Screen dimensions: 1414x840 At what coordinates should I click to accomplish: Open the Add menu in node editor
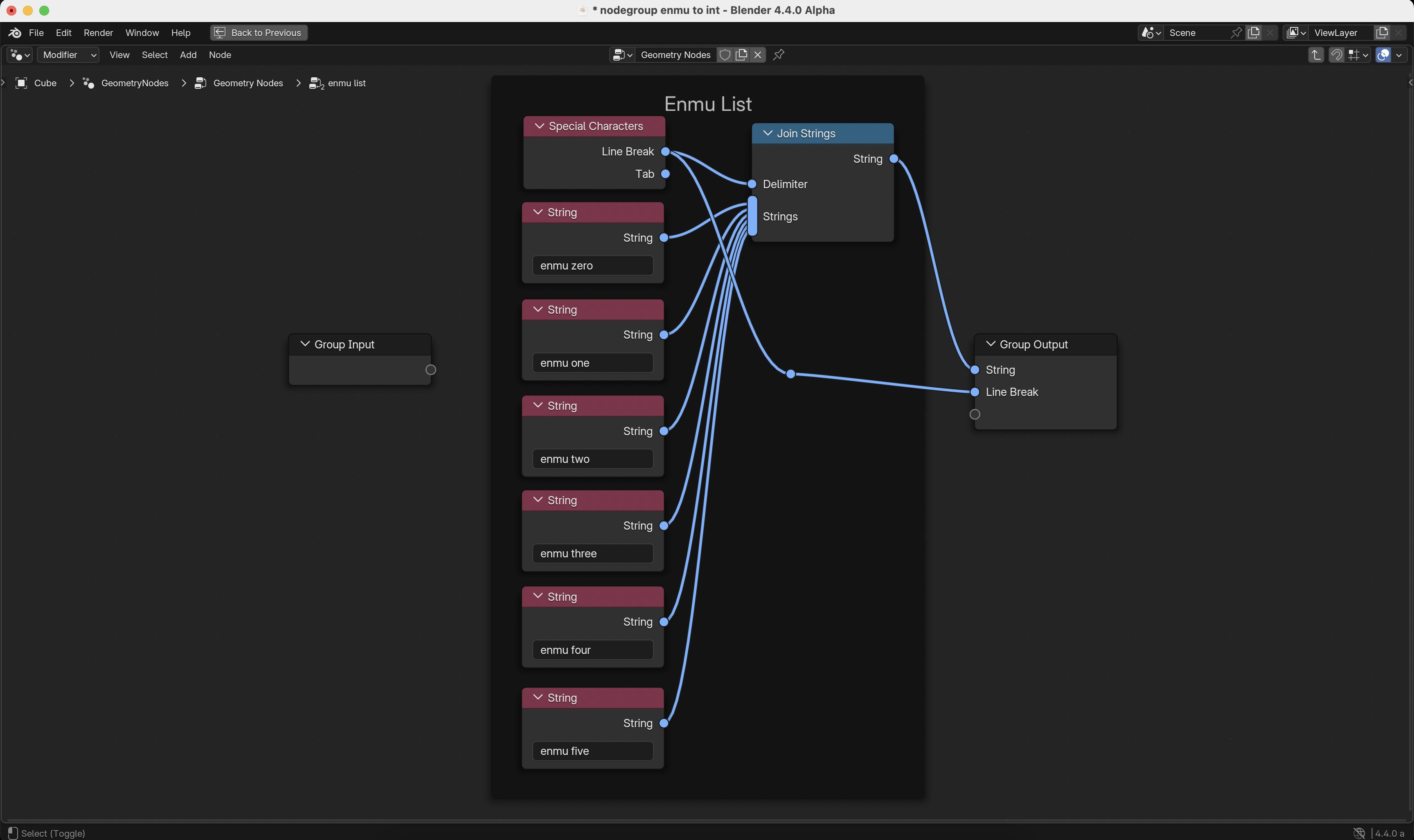click(x=188, y=55)
